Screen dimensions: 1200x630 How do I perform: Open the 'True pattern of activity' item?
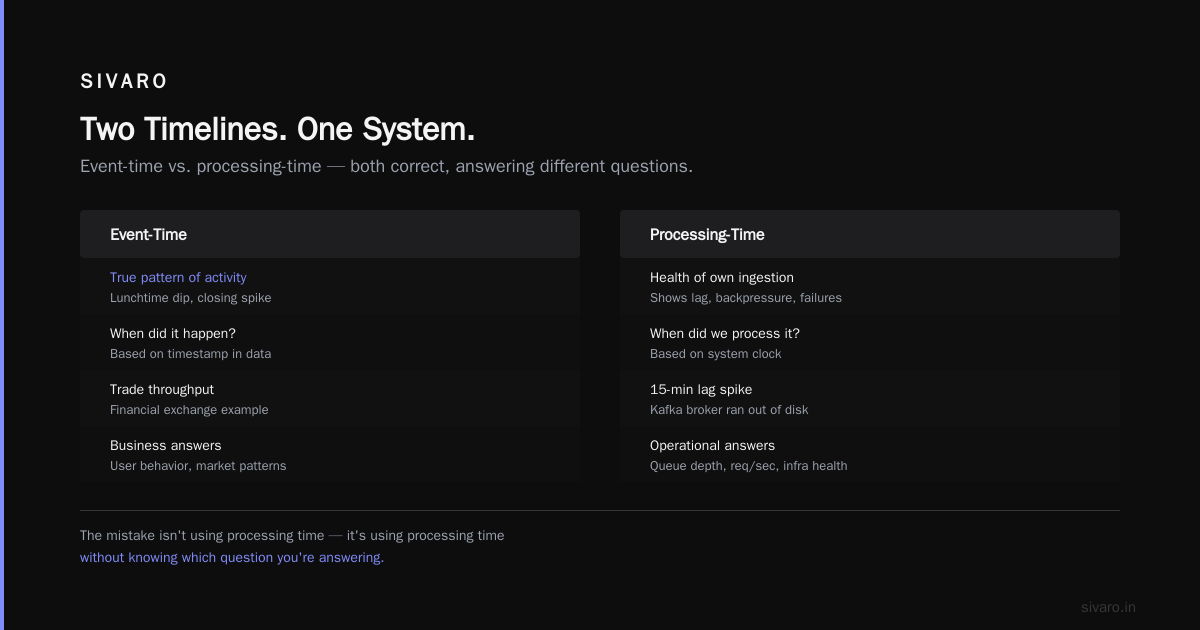[178, 277]
